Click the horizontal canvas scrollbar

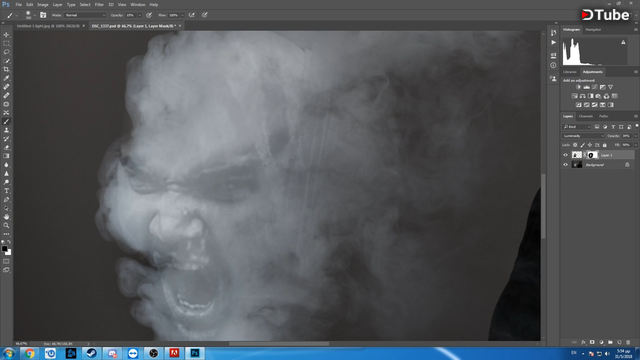(x=279, y=344)
